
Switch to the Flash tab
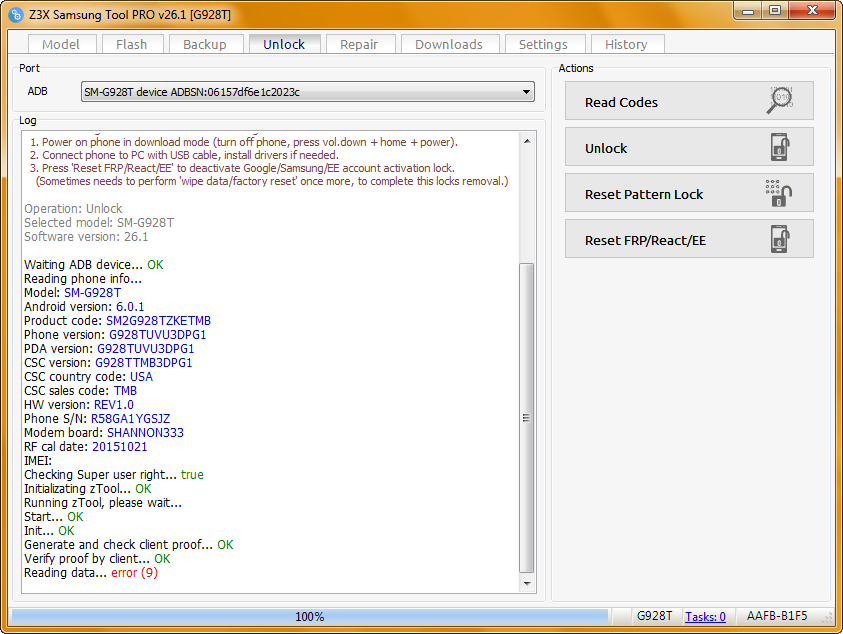pyautogui.click(x=132, y=44)
